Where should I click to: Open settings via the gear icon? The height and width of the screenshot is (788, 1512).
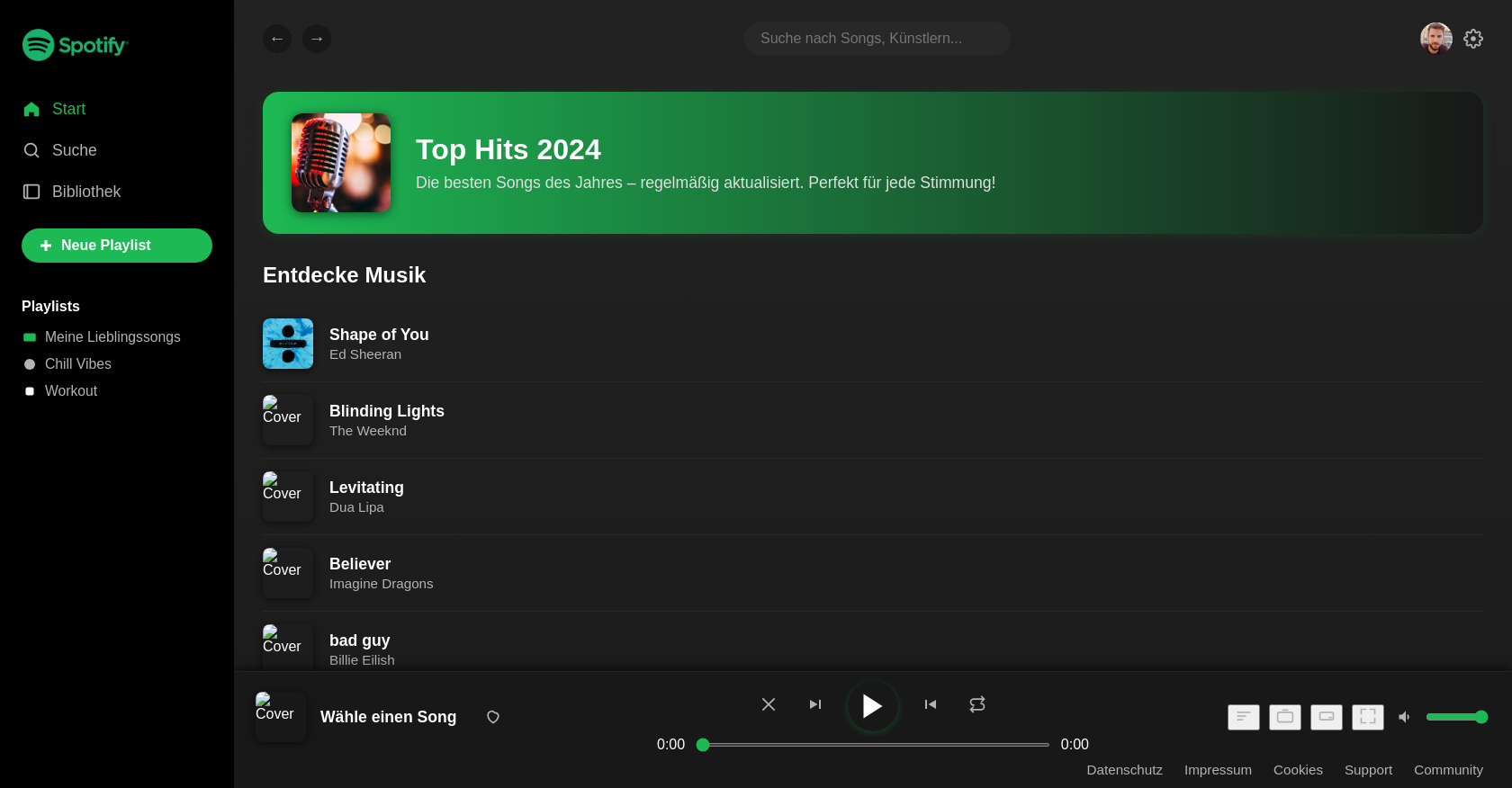1473,39
